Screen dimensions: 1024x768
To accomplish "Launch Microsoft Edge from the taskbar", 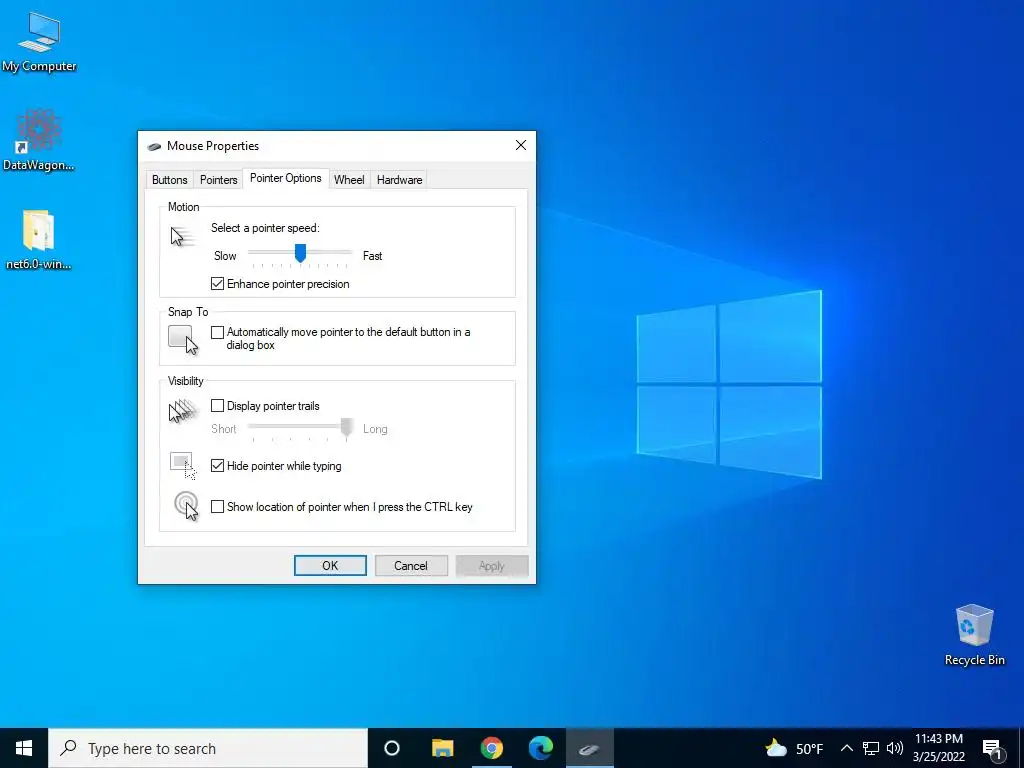I will tap(541, 748).
